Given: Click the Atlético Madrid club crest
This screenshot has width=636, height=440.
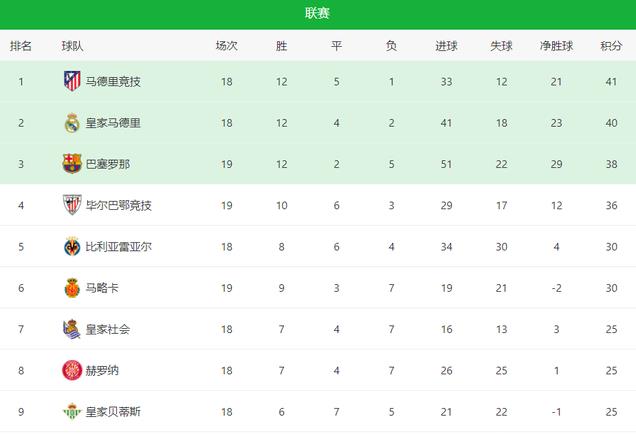Looking at the screenshot, I should pos(72,81).
